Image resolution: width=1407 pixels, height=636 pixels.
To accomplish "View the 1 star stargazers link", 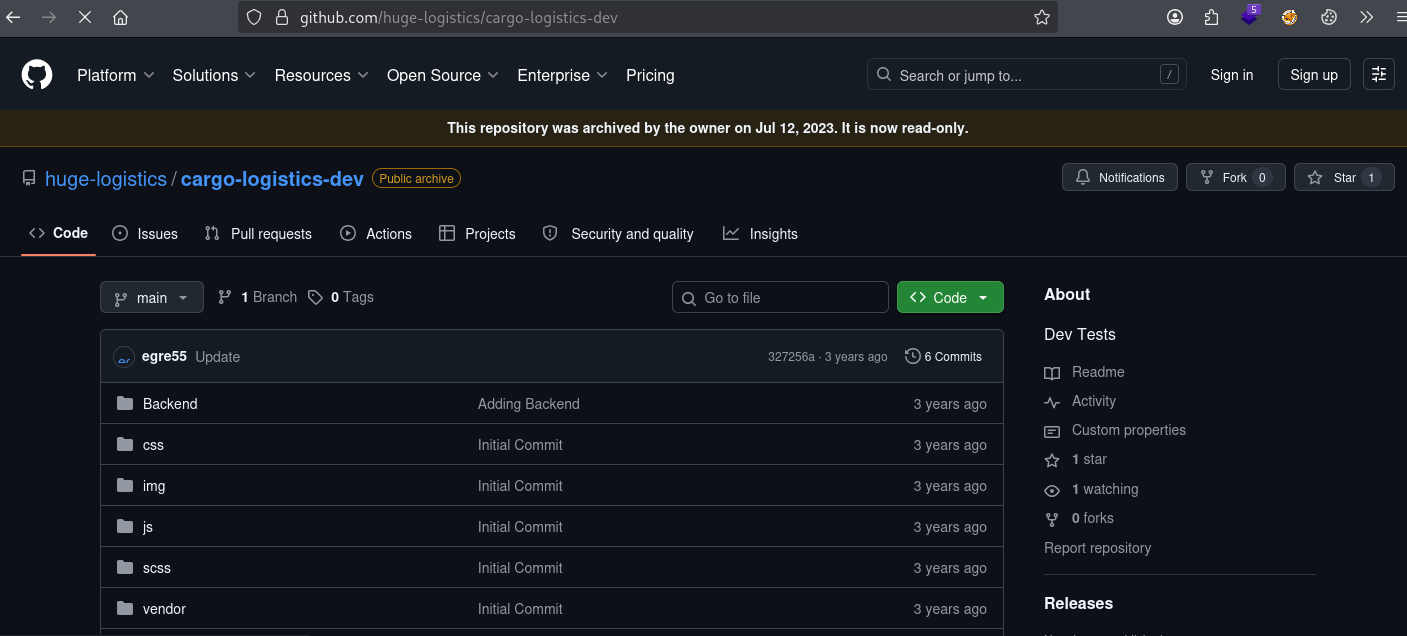I will [x=1076, y=459].
